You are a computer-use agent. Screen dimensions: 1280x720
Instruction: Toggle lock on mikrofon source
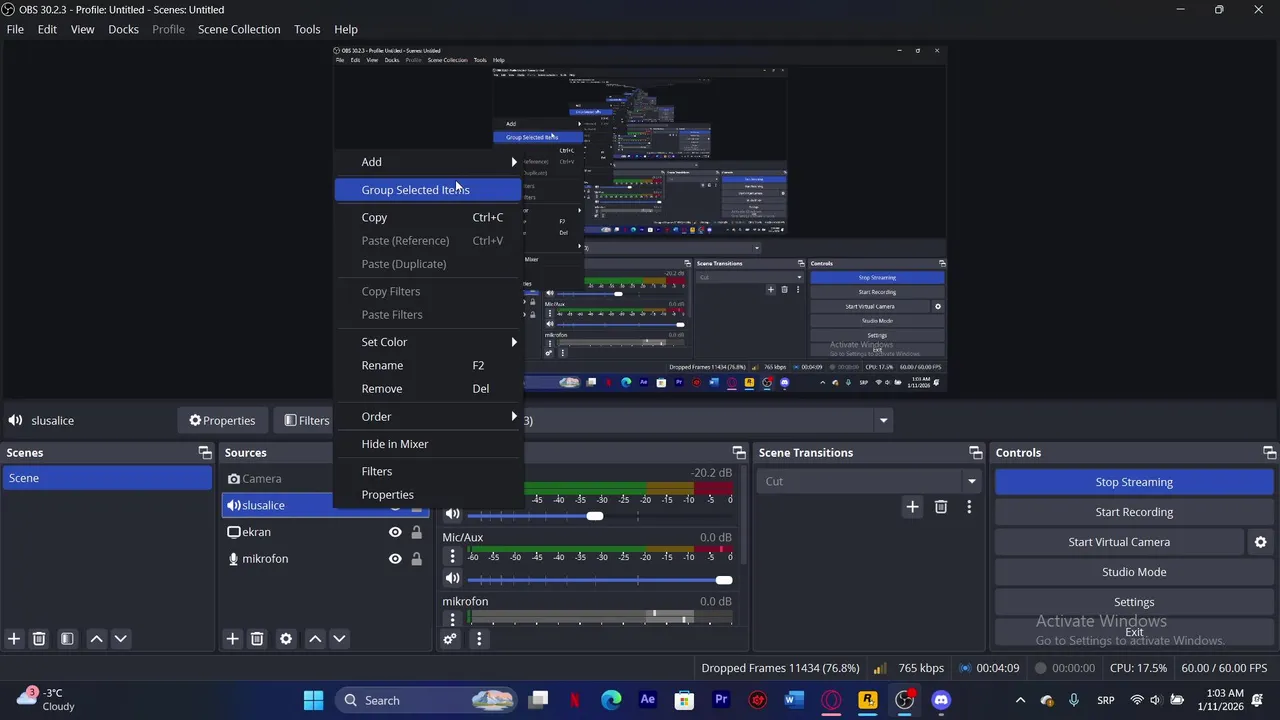(416, 559)
